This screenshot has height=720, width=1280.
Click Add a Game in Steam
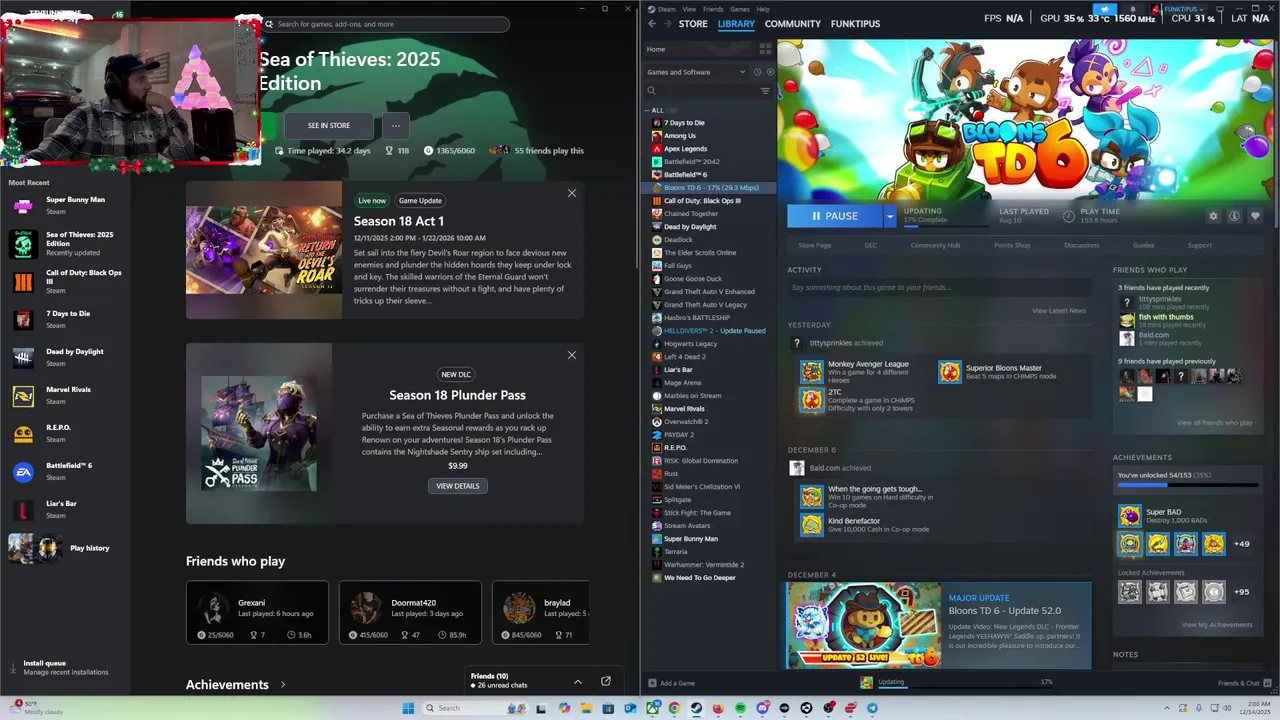[672, 683]
